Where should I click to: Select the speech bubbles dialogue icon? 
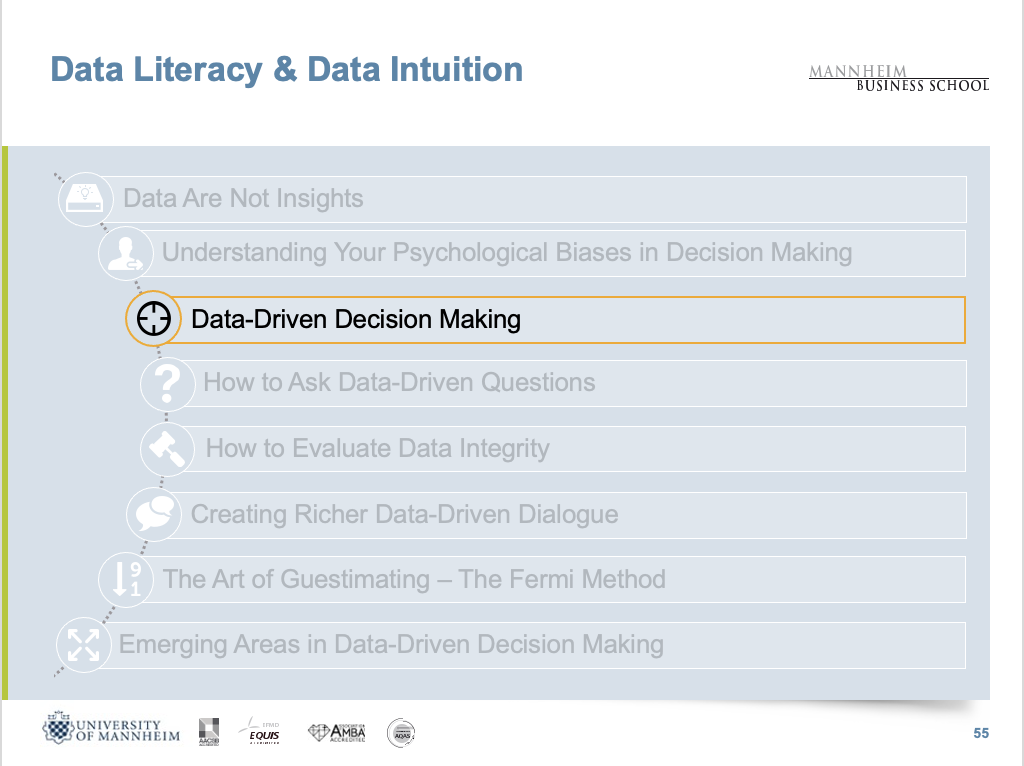(154, 514)
